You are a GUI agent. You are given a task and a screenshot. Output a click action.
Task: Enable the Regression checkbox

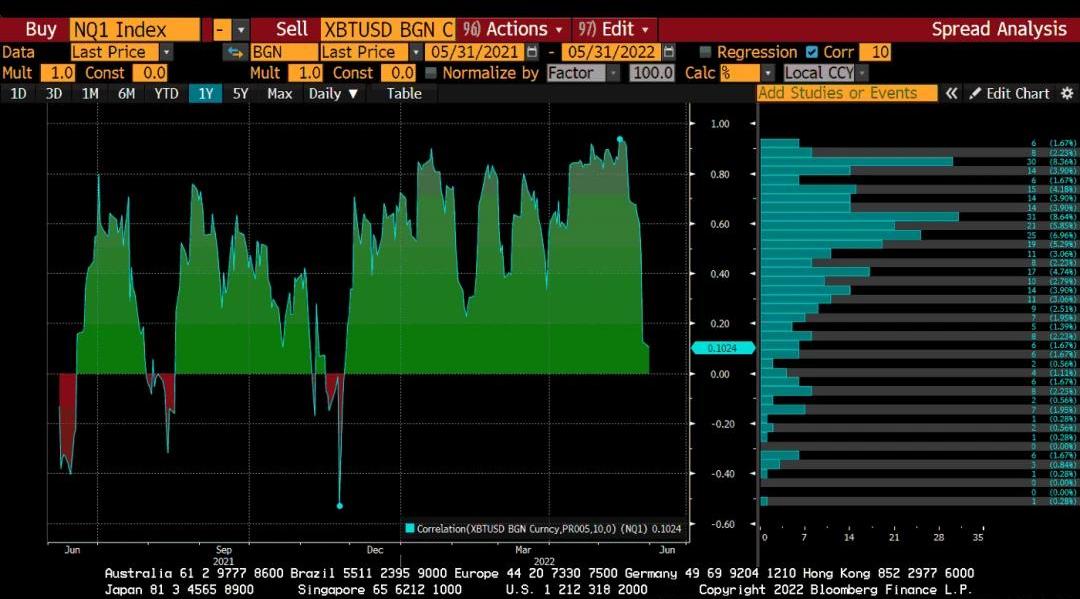coord(706,52)
